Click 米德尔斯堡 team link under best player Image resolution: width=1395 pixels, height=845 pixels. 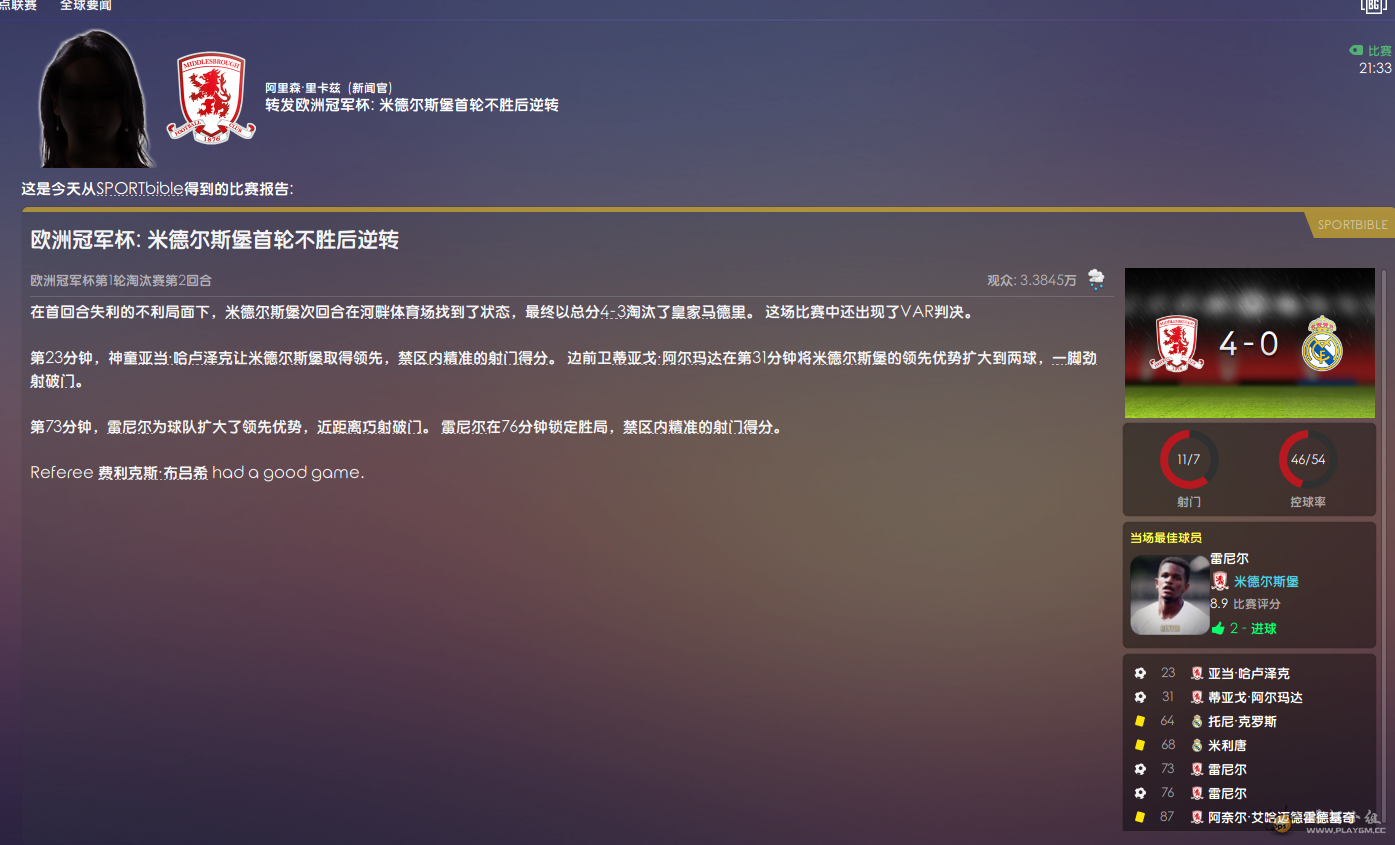[x=1265, y=582]
